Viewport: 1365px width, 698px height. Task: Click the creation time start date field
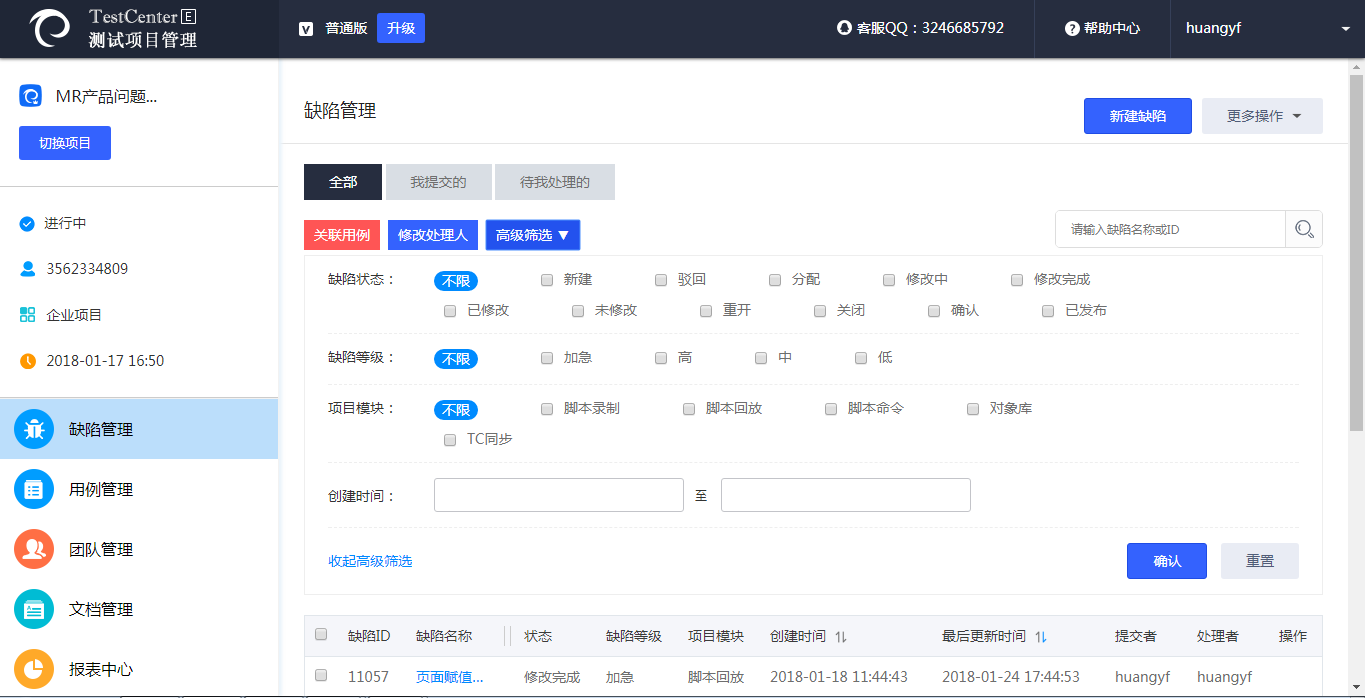[558, 495]
